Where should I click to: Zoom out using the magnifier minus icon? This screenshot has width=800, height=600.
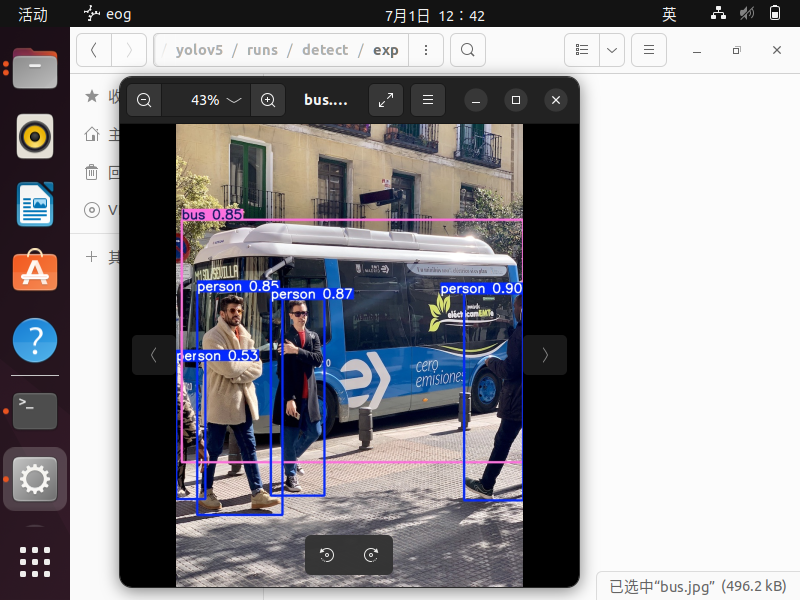click(144, 100)
